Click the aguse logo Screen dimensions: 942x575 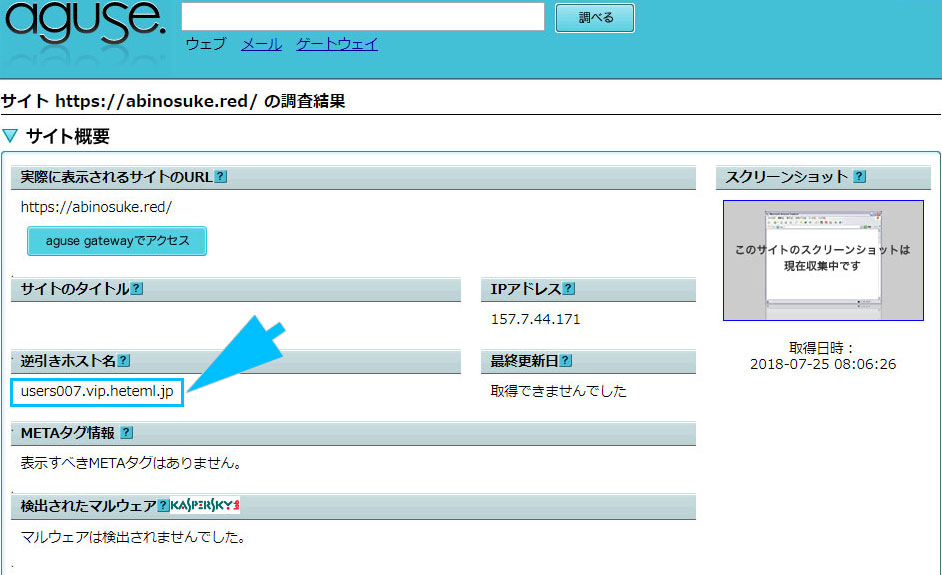pyautogui.click(x=84, y=30)
